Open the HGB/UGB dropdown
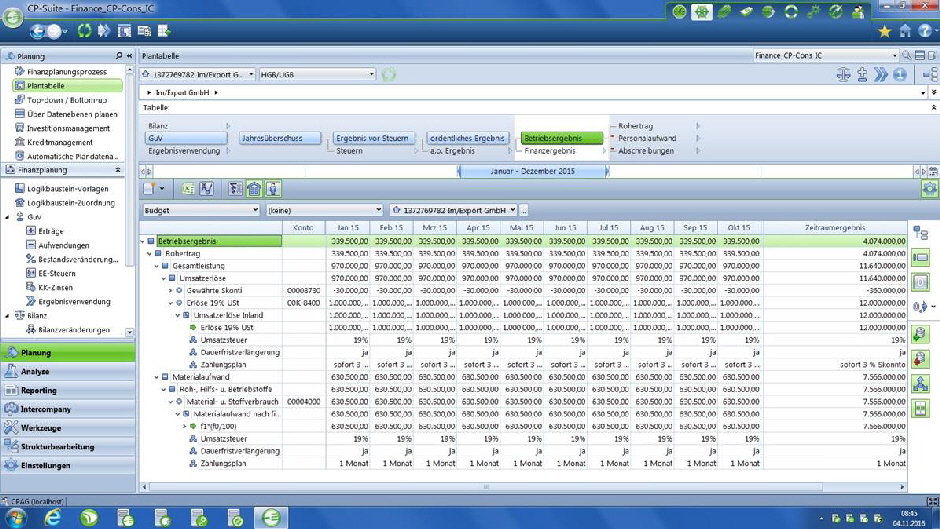The height and width of the screenshot is (529, 940). (x=318, y=75)
